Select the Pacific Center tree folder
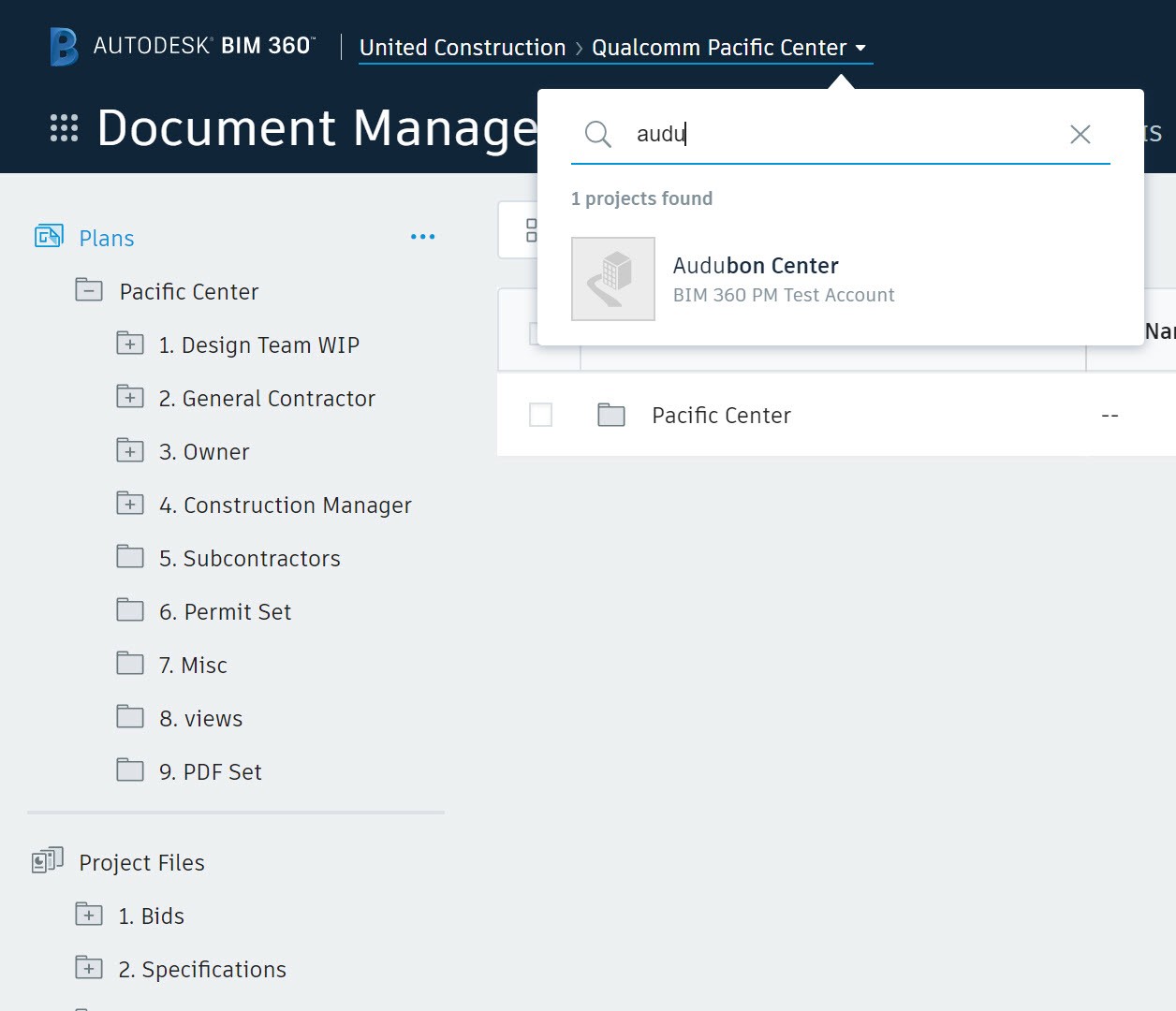This screenshot has width=1176, height=1011. pyautogui.click(x=189, y=292)
